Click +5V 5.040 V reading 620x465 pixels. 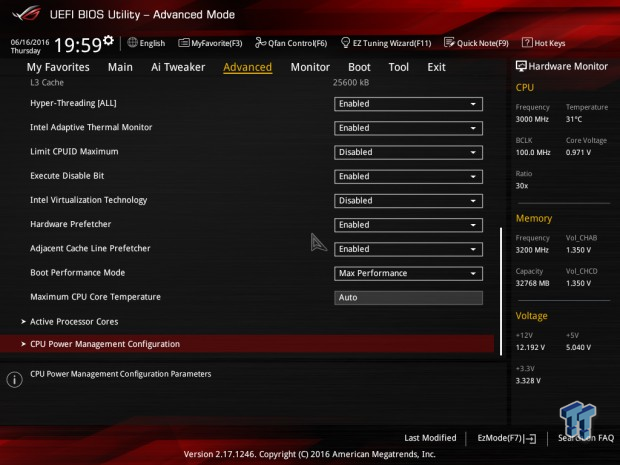tap(578, 347)
